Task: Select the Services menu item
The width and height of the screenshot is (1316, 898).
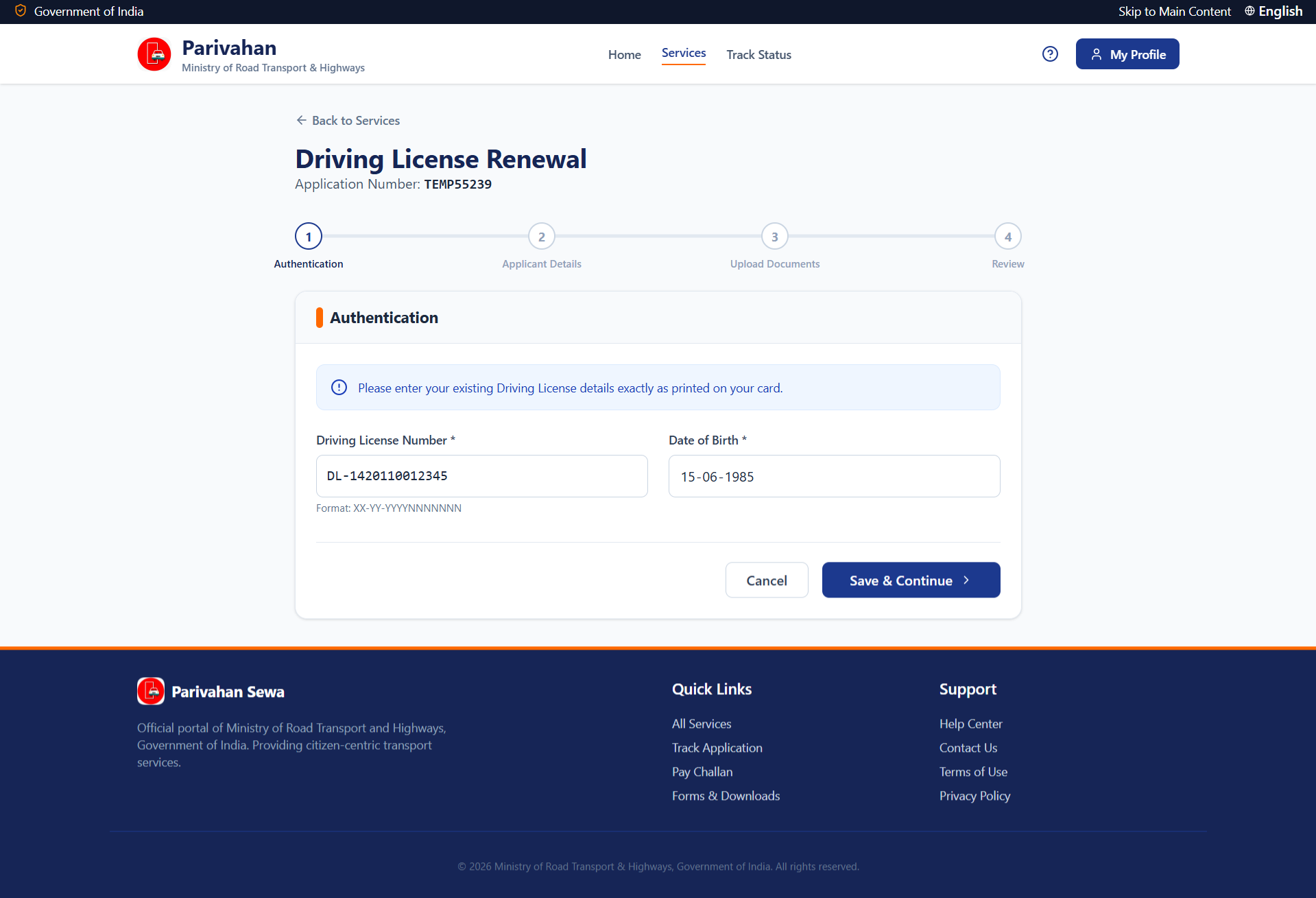Action: [684, 54]
